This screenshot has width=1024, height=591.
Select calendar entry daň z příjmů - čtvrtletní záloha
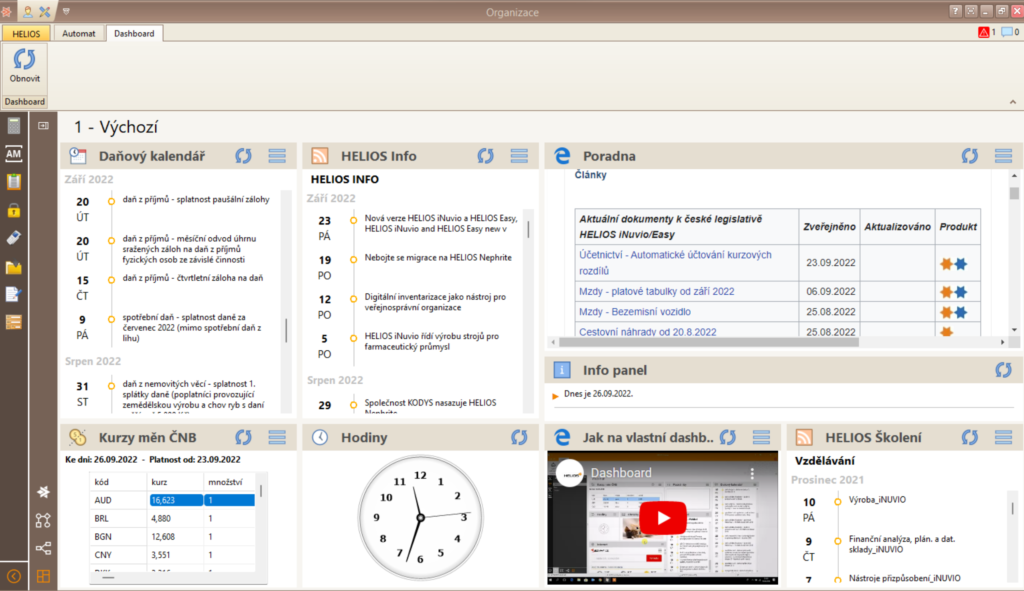[x=193, y=278]
